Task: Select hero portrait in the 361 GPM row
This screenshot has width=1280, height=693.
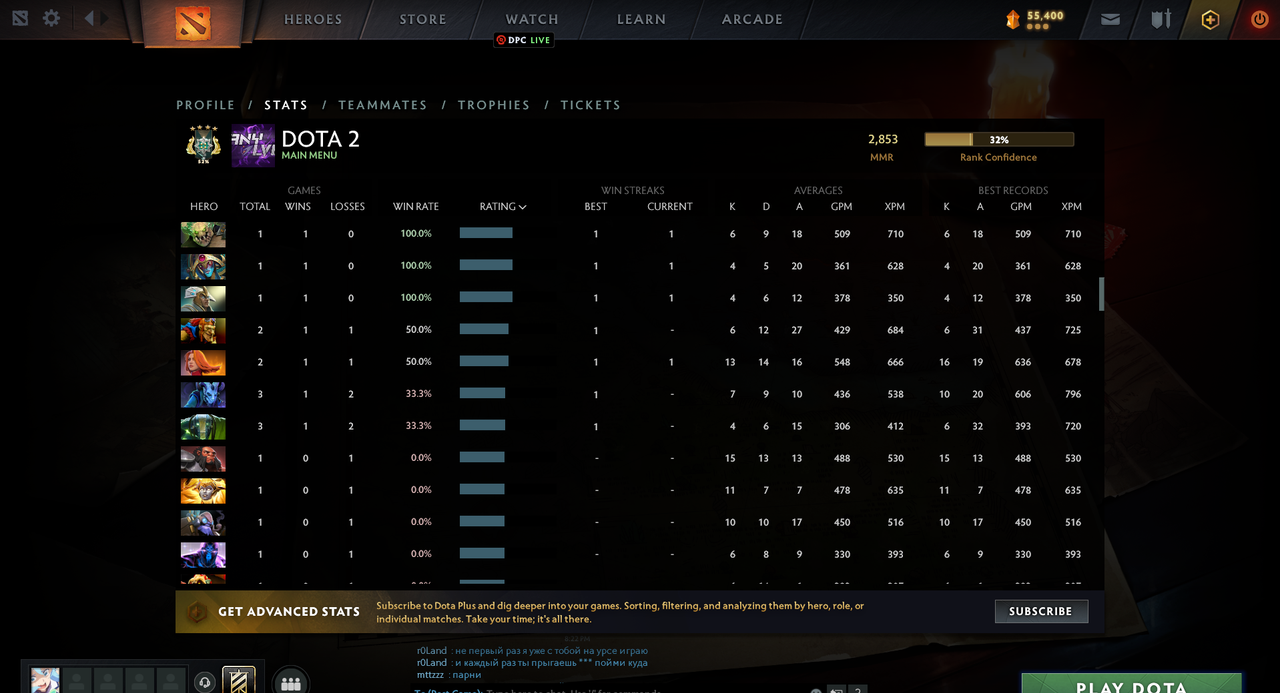Action: [x=203, y=266]
